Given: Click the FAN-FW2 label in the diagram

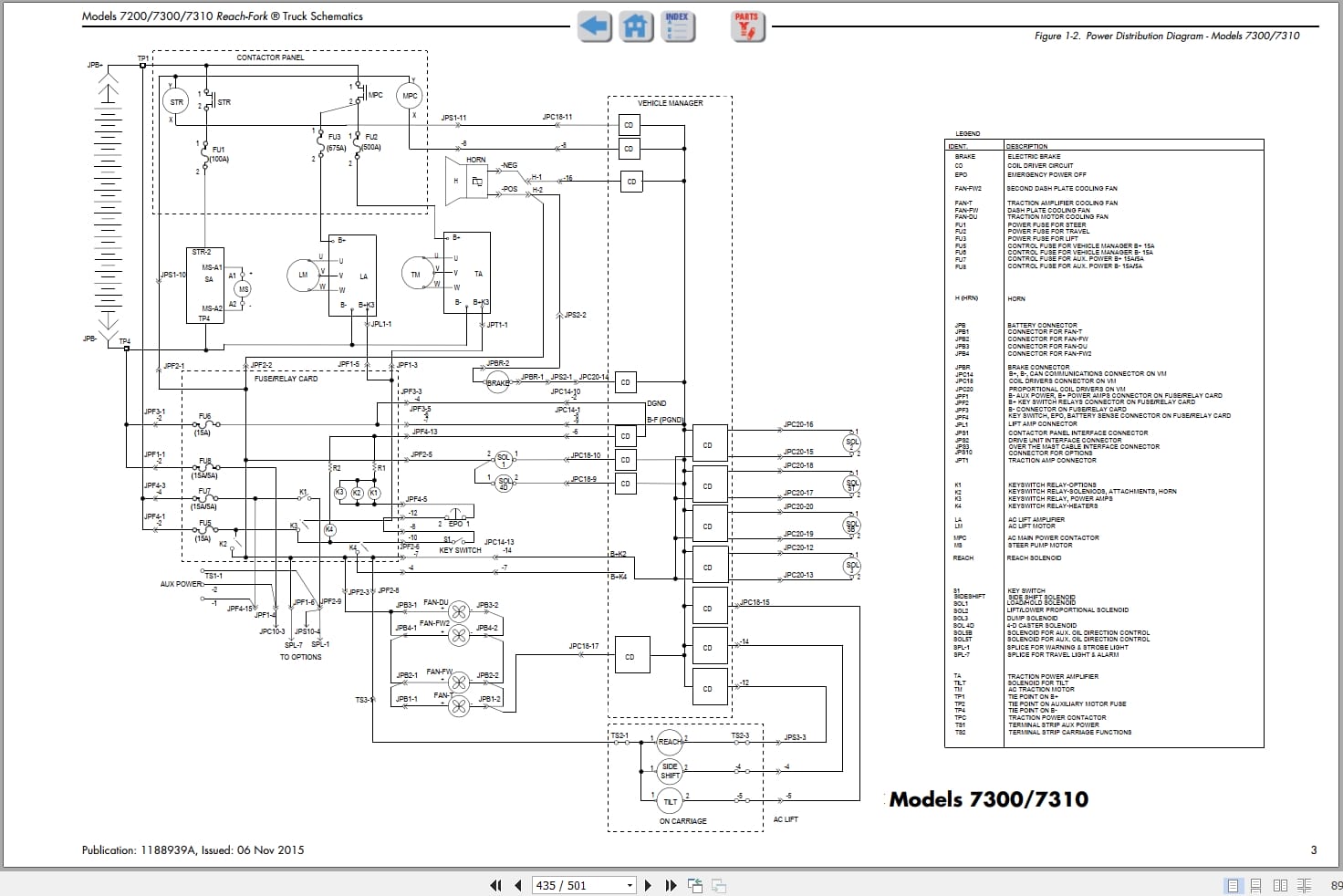Looking at the screenshot, I should [434, 623].
